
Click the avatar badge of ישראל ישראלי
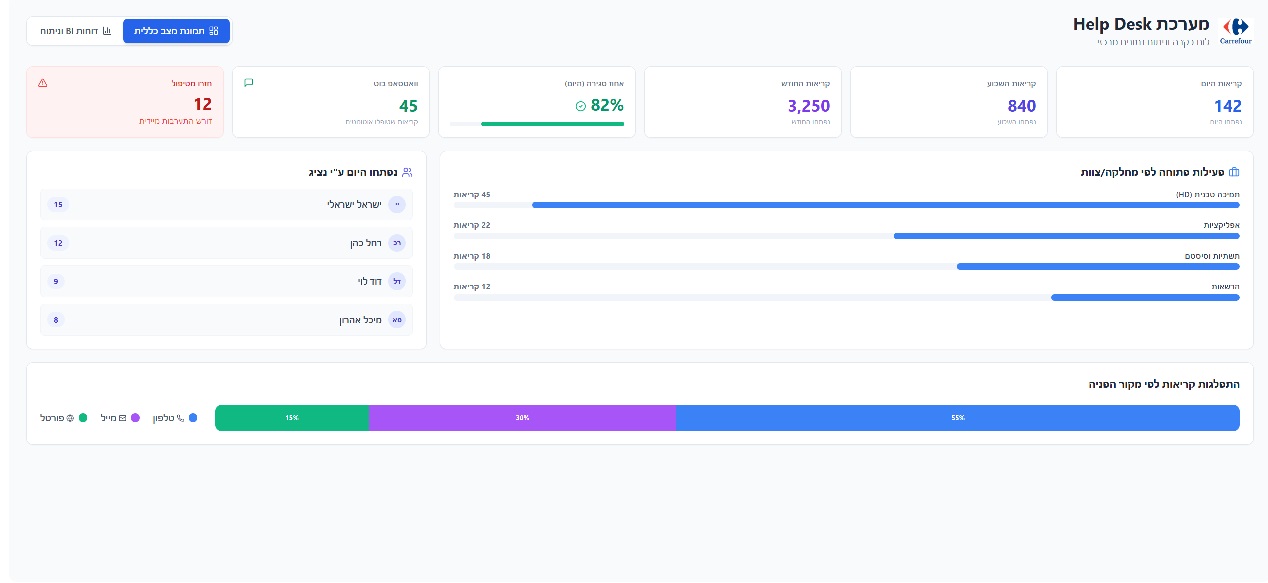[x=397, y=205]
